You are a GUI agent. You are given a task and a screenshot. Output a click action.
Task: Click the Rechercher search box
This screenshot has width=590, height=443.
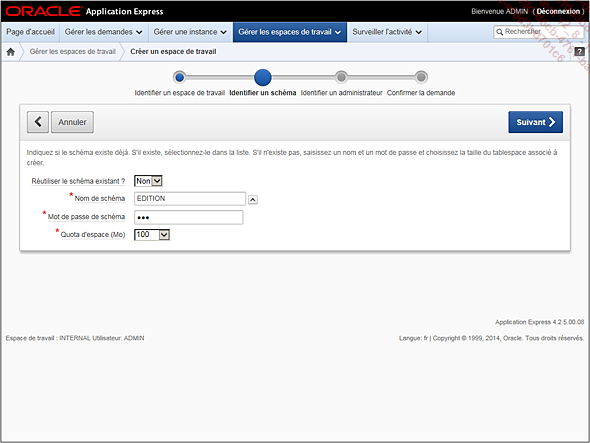coord(538,32)
